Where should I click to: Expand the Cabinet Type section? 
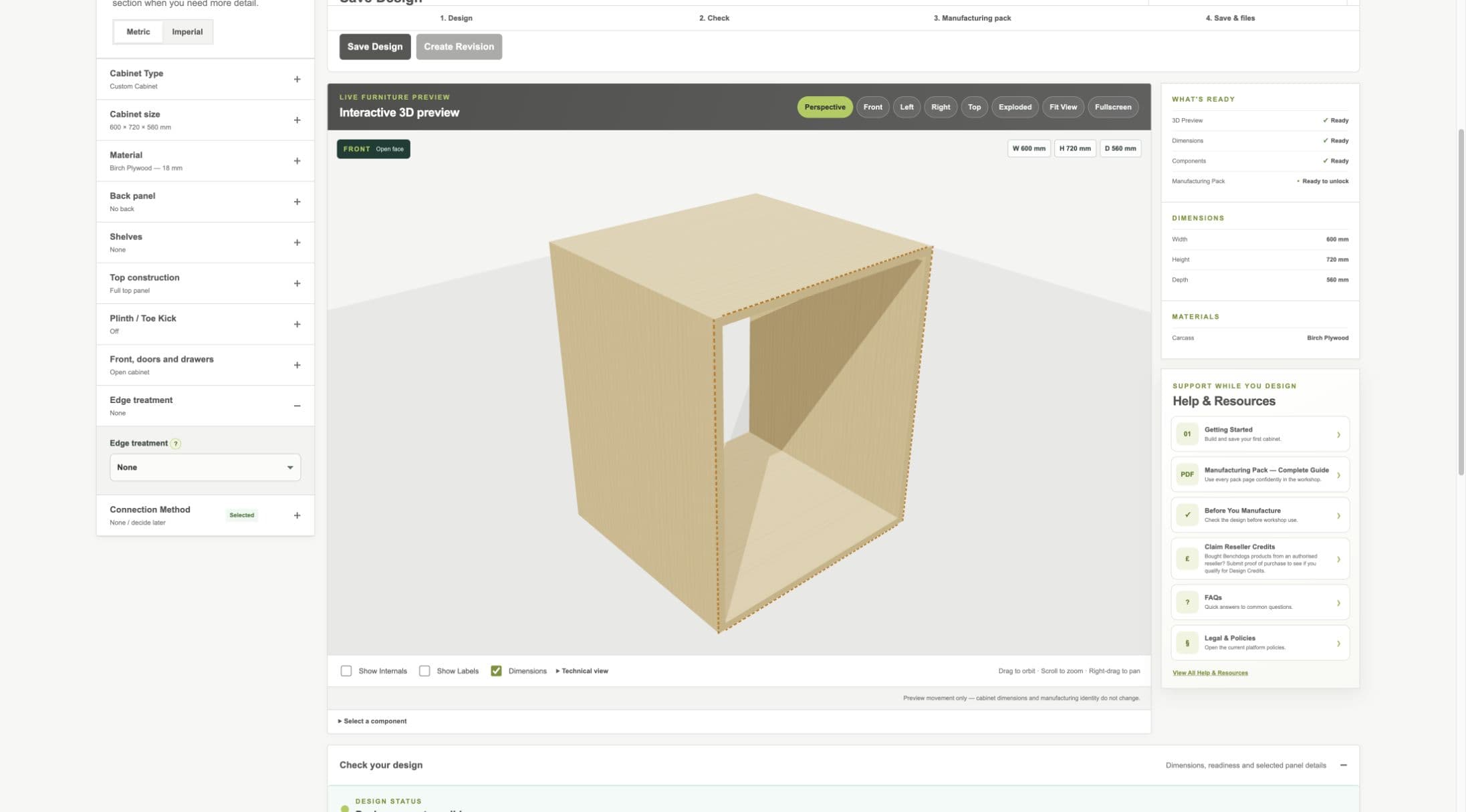205,80
